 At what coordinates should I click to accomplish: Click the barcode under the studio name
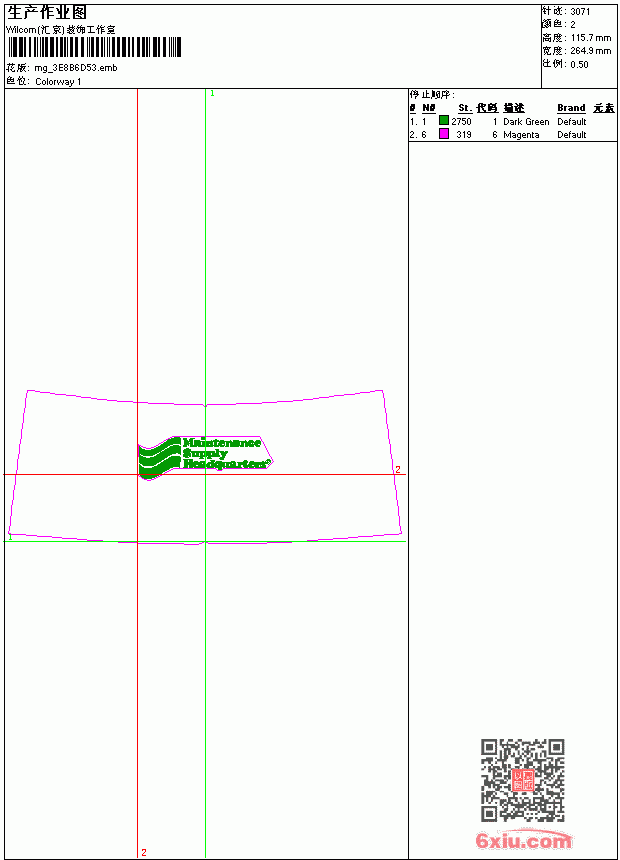pos(93,47)
